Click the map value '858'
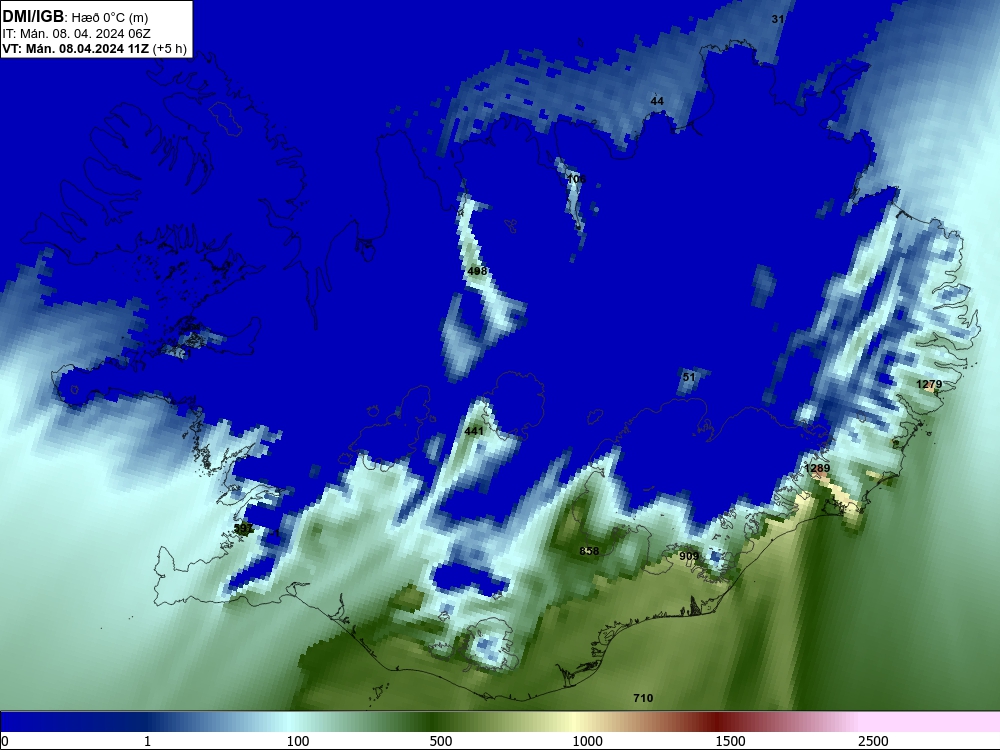Viewport: 1000px width, 750px height. [589, 551]
